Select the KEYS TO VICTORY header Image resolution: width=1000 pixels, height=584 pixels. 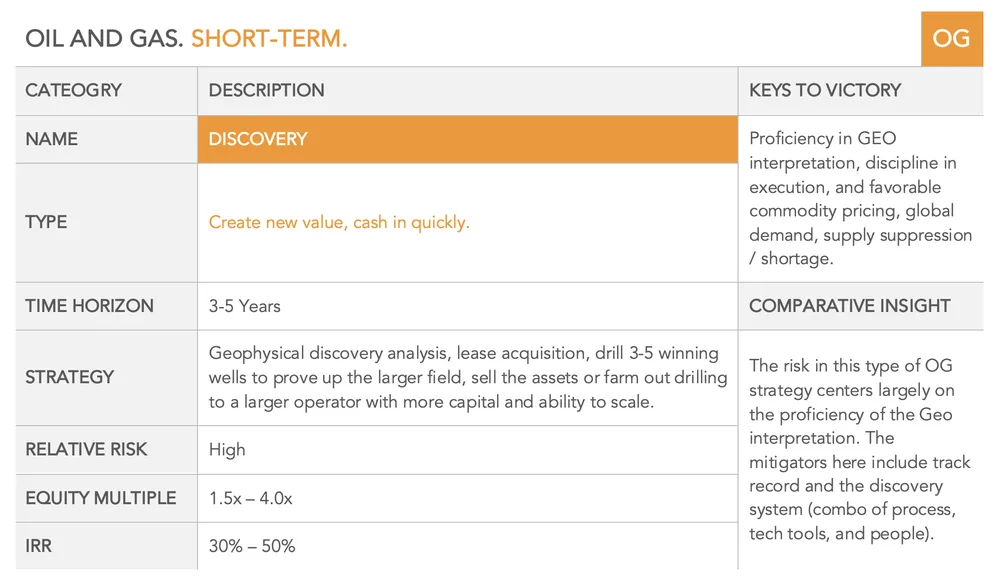[x=825, y=90]
